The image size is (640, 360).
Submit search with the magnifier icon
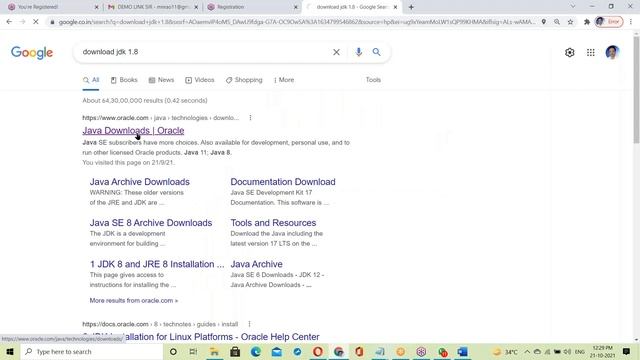(x=376, y=52)
